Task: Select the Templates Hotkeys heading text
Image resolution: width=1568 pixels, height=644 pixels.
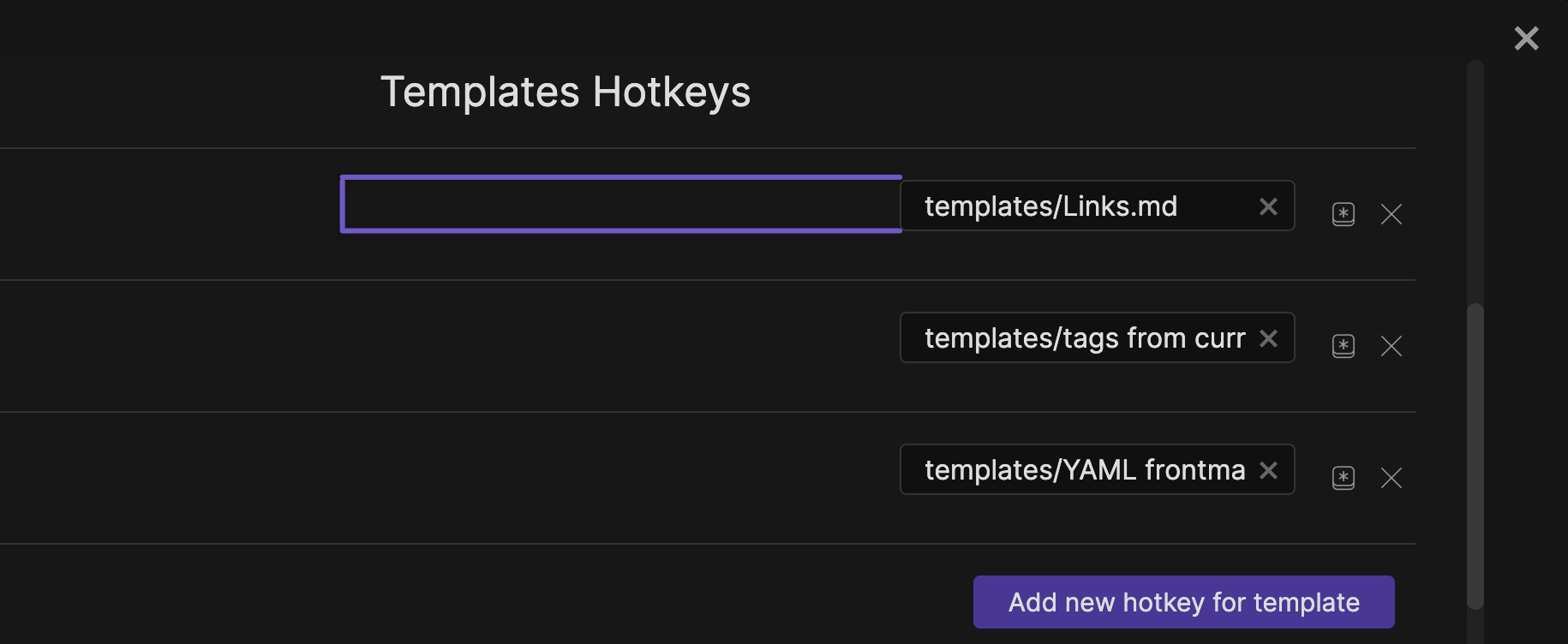Action: pyautogui.click(x=566, y=91)
